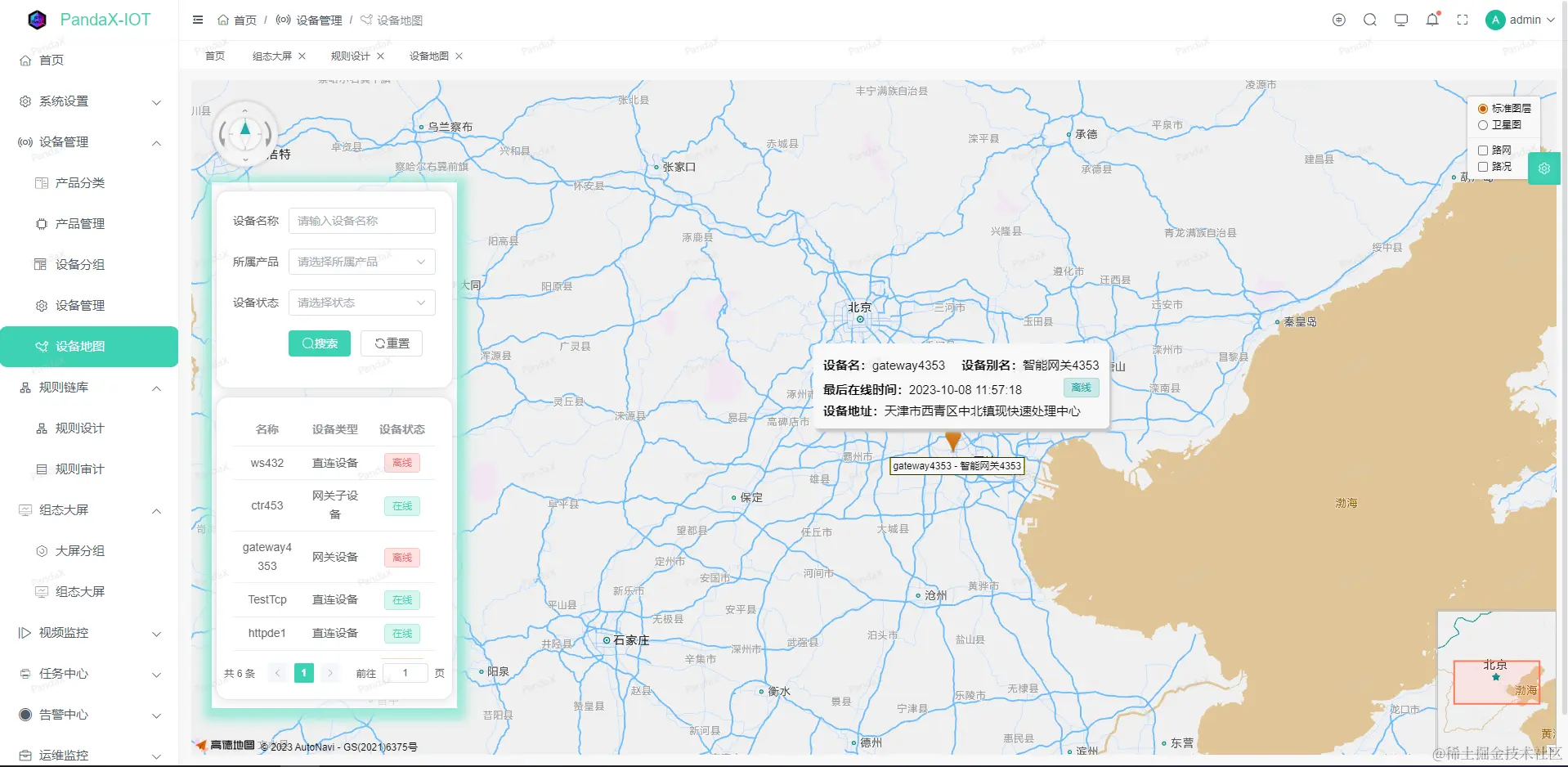Collapse the sidebar with the hamburger icon
The height and width of the screenshot is (767, 1568).
198,20
